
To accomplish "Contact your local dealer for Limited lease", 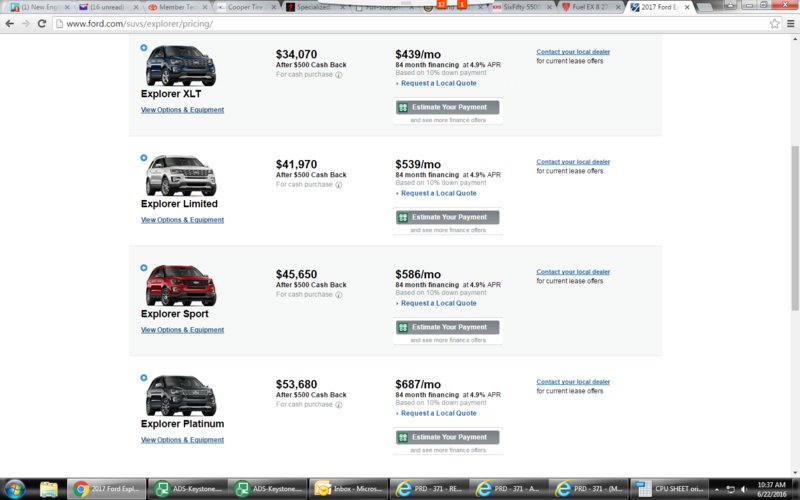I will [x=573, y=162].
